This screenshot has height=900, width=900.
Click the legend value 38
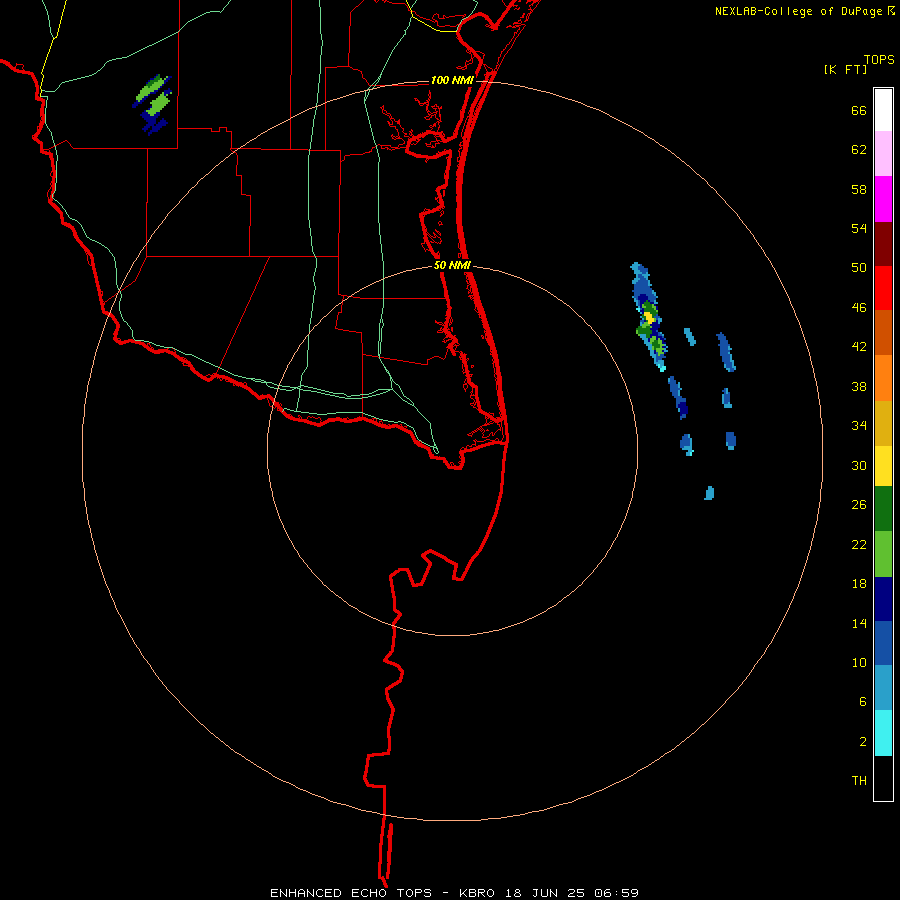tap(859, 387)
